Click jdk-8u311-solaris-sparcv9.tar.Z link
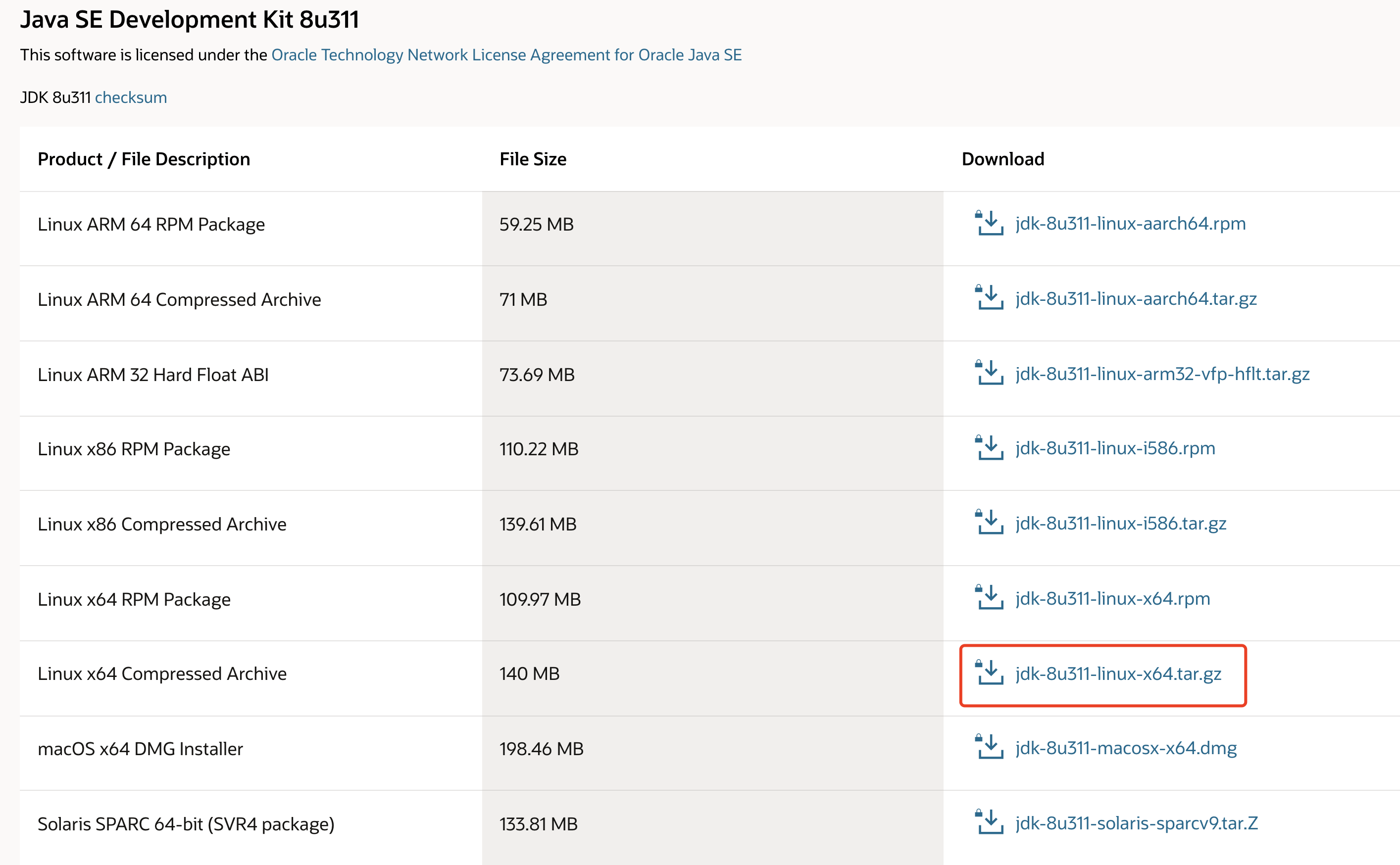The height and width of the screenshot is (865, 1400). point(1136,822)
